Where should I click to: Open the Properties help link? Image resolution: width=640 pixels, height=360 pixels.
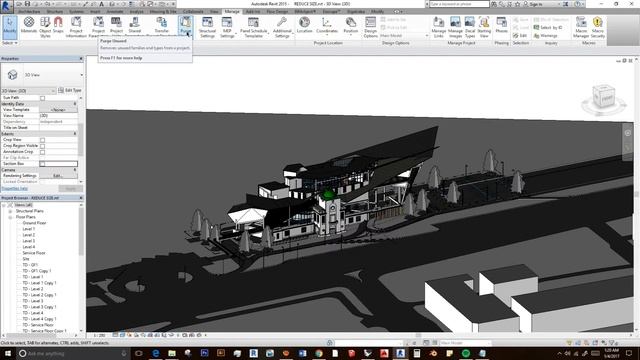(x=15, y=189)
